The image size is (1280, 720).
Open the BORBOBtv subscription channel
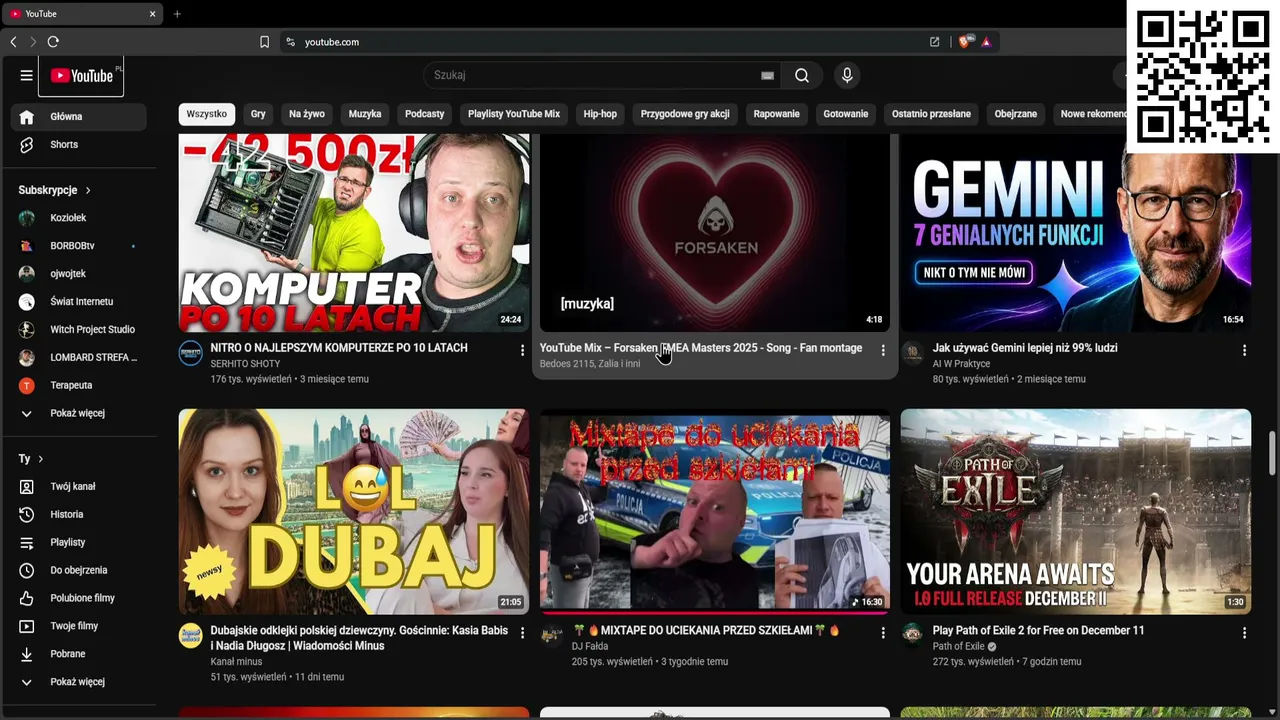[x=79, y=246]
